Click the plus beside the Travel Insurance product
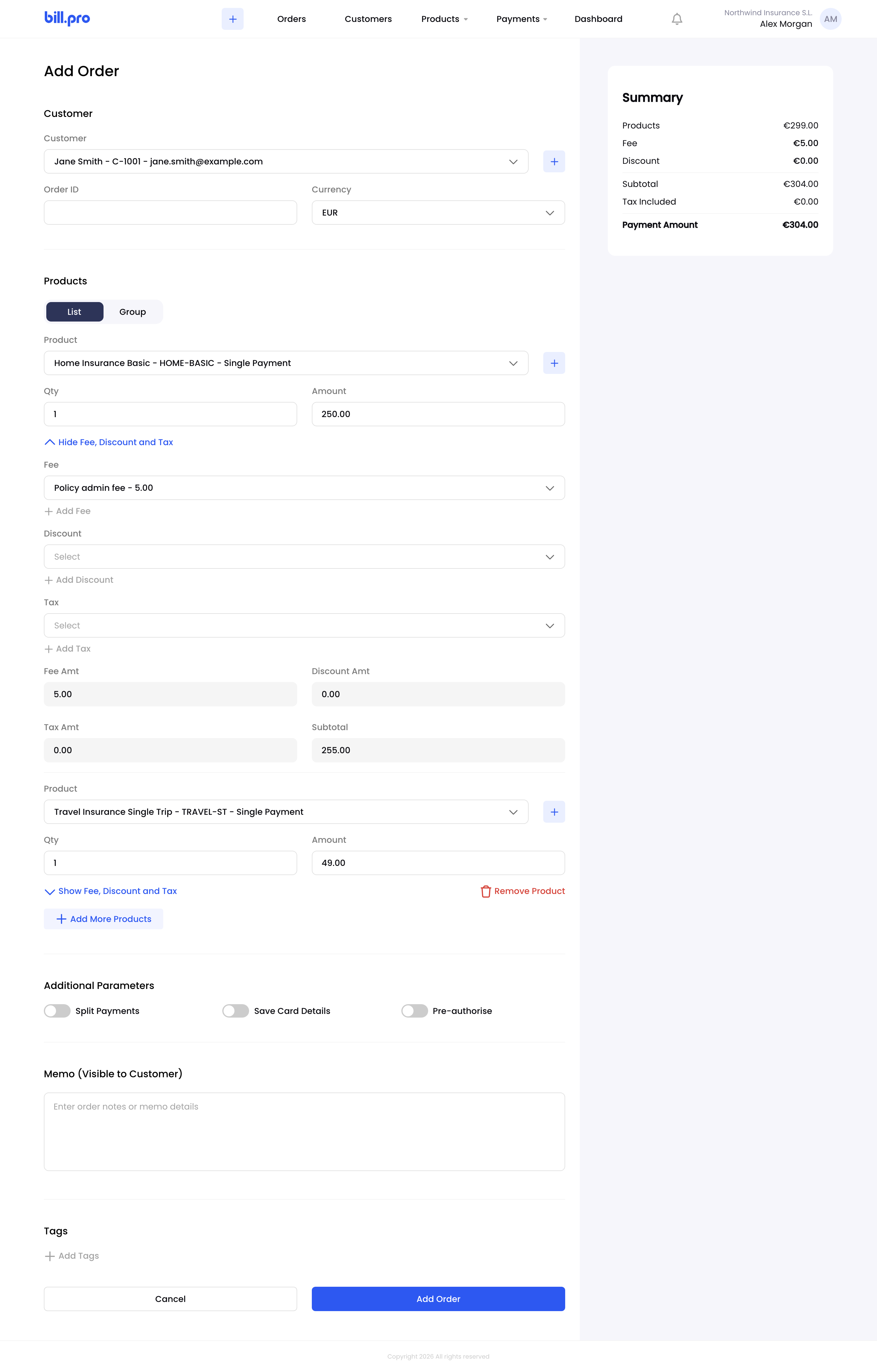877x1372 pixels. click(x=554, y=812)
